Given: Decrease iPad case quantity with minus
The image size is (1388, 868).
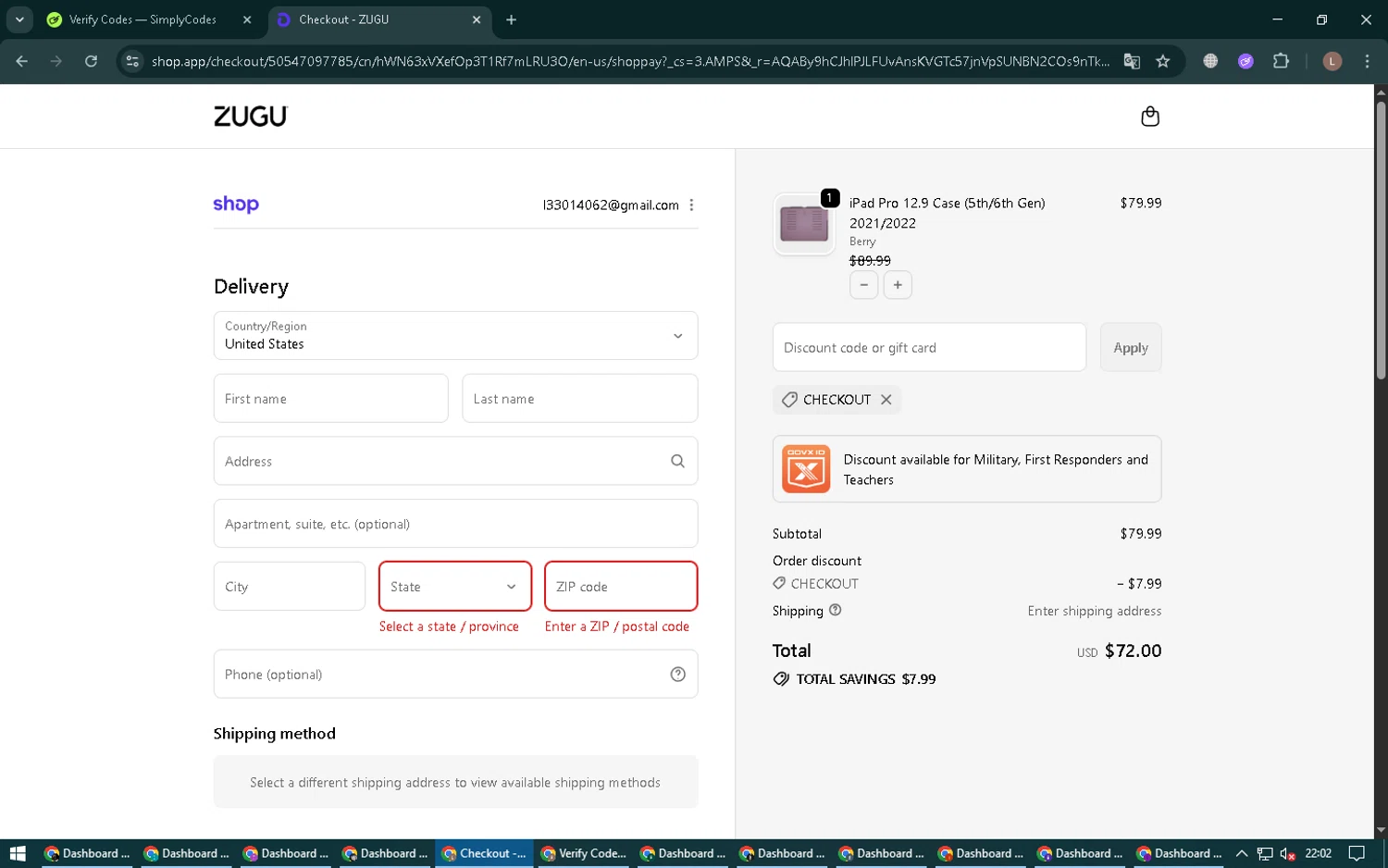Looking at the screenshot, I should pyautogui.click(x=863, y=285).
